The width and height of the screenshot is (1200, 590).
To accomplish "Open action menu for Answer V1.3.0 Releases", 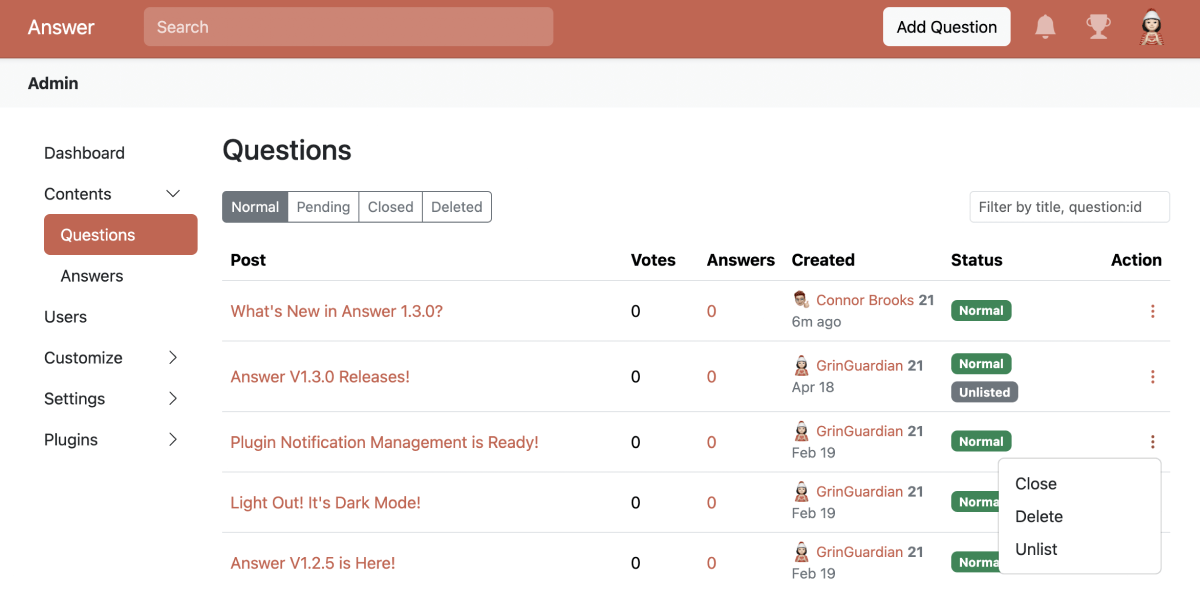I will [x=1152, y=377].
